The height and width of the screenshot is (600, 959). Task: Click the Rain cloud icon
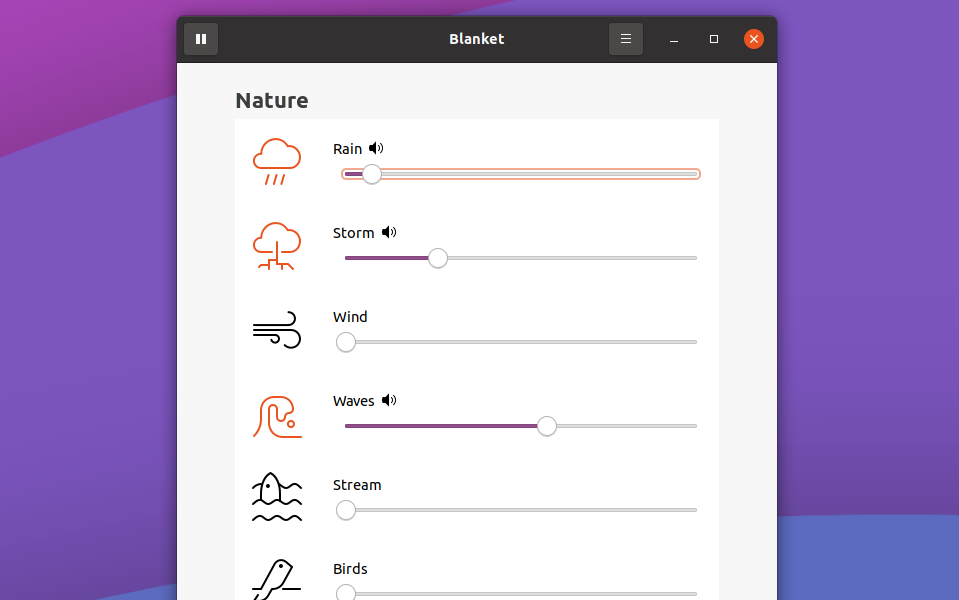[276, 162]
